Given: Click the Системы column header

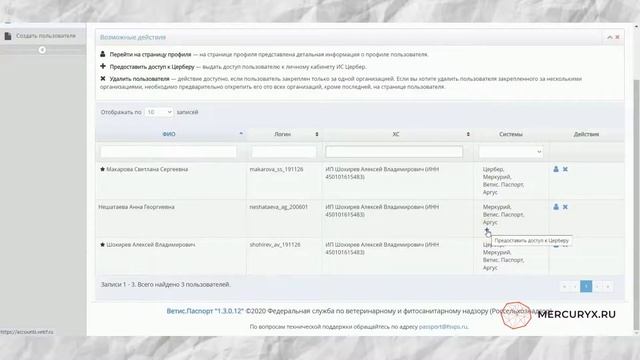Looking at the screenshot, I should click(511, 134).
